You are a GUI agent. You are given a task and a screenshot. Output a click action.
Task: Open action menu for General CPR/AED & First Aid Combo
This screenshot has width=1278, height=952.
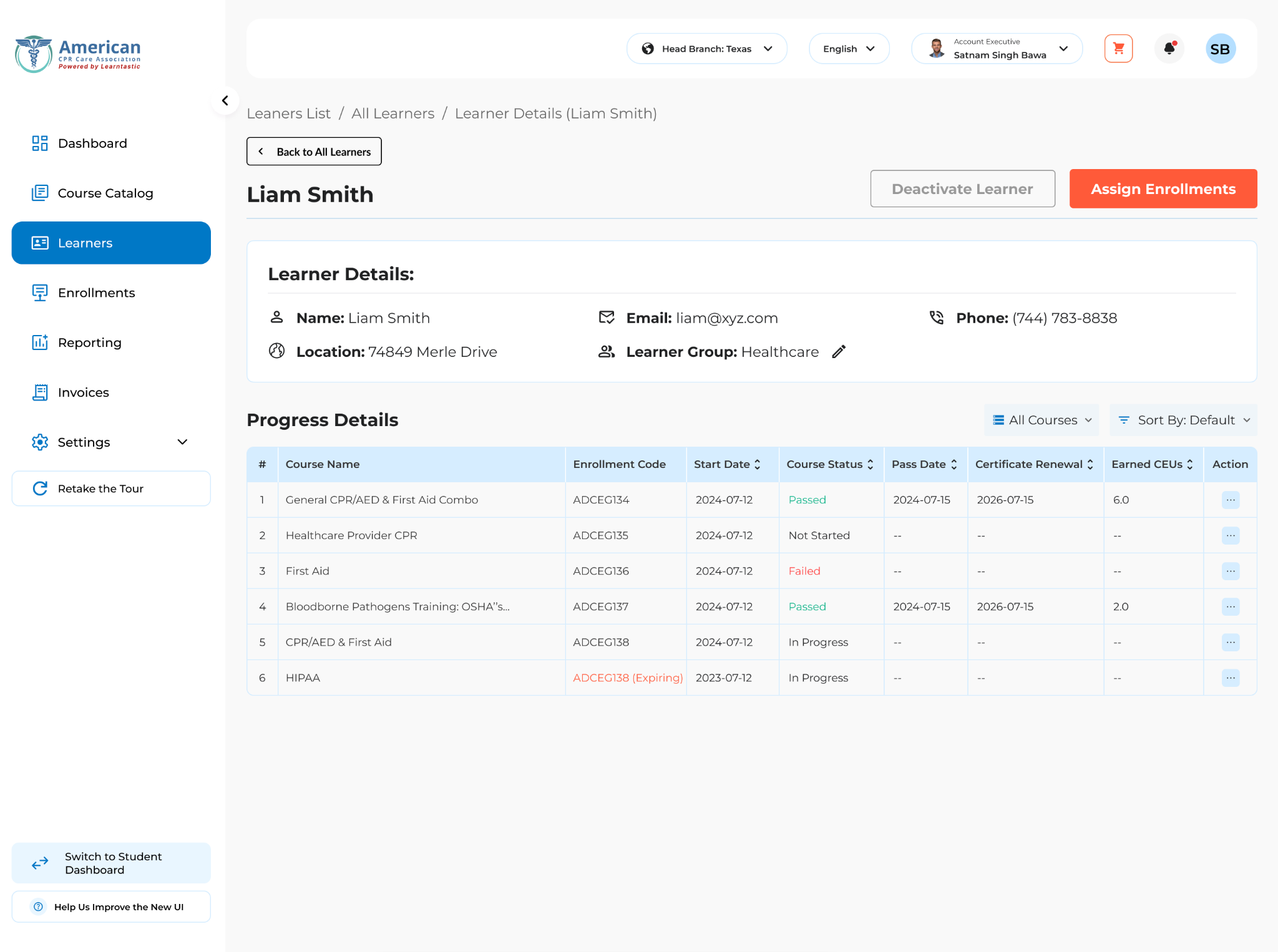pos(1230,500)
